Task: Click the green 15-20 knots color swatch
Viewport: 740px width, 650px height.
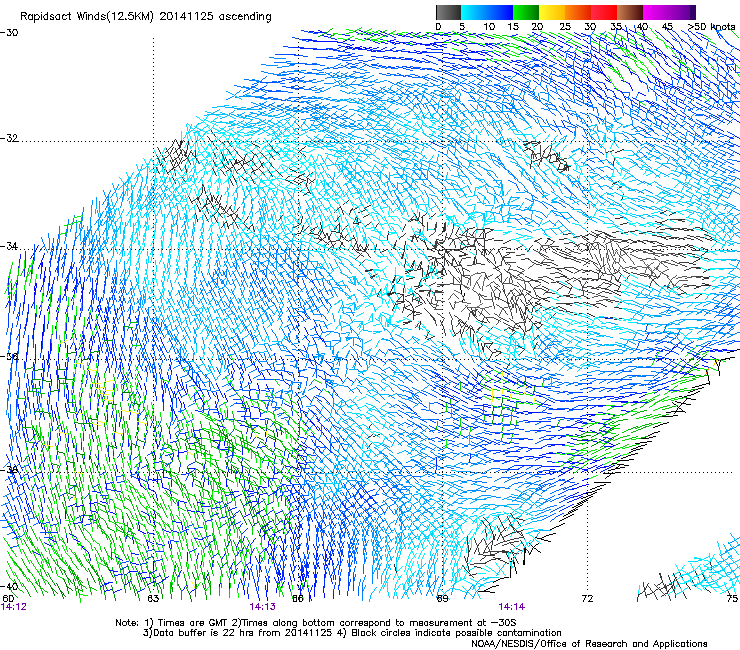Action: (x=526, y=12)
